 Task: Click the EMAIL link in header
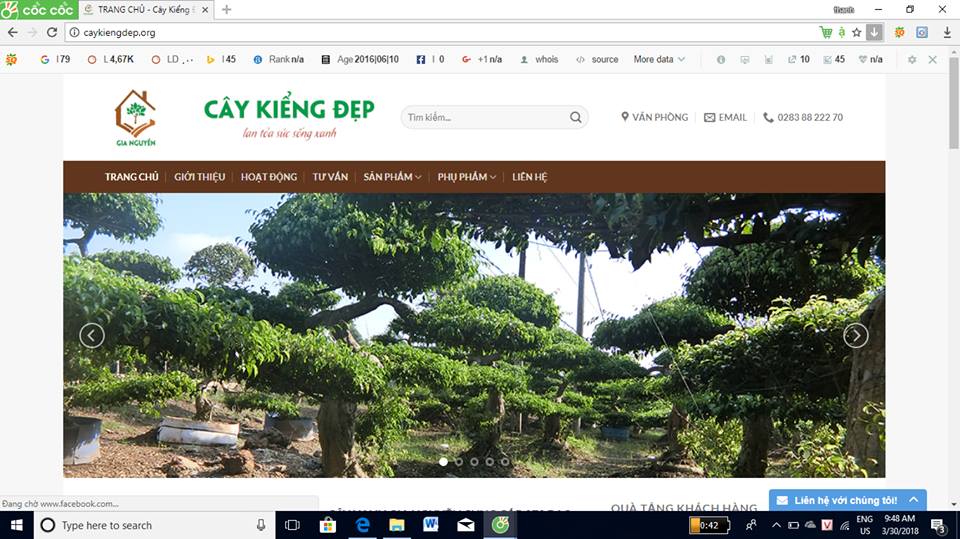pyautogui.click(x=725, y=117)
